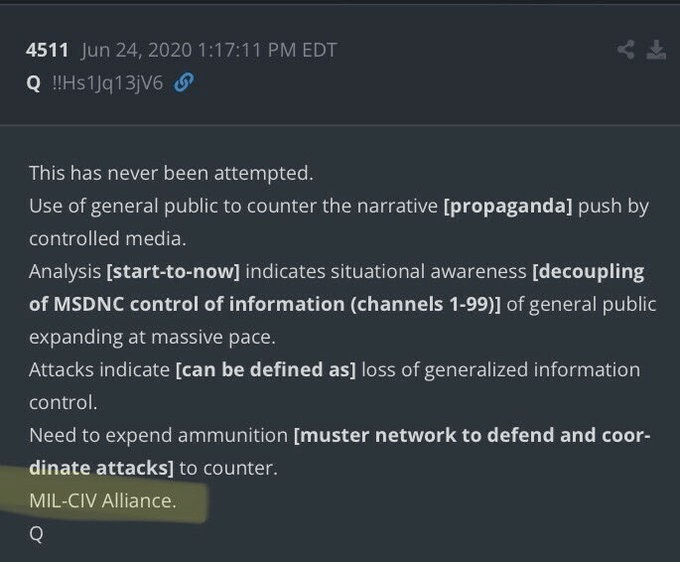
Task: Select the author name Q in header
Action: pos(32,84)
